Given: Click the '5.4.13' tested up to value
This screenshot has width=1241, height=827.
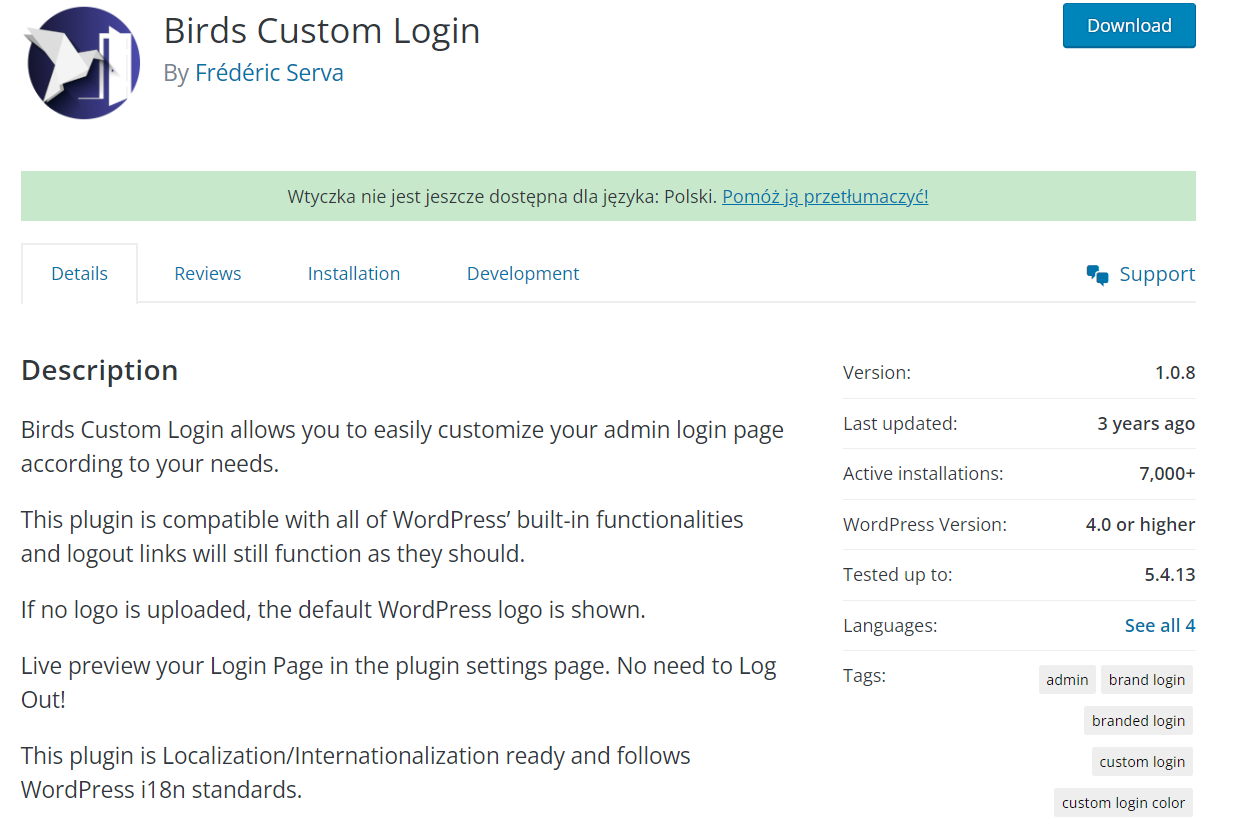Looking at the screenshot, I should point(1170,575).
